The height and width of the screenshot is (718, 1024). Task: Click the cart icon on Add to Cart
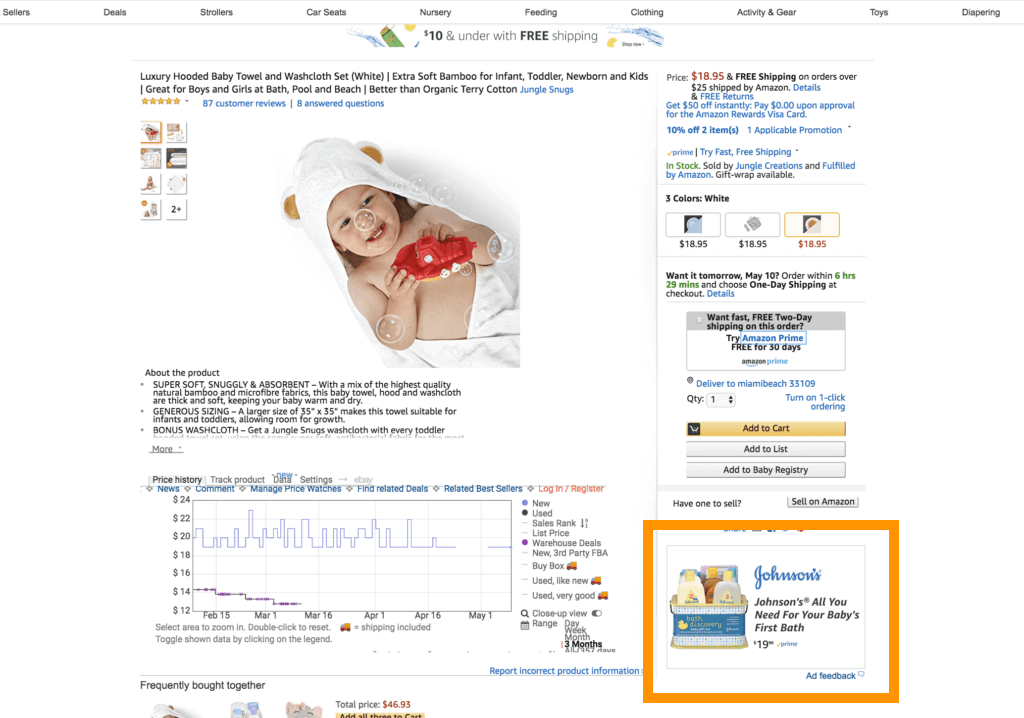[x=694, y=429]
